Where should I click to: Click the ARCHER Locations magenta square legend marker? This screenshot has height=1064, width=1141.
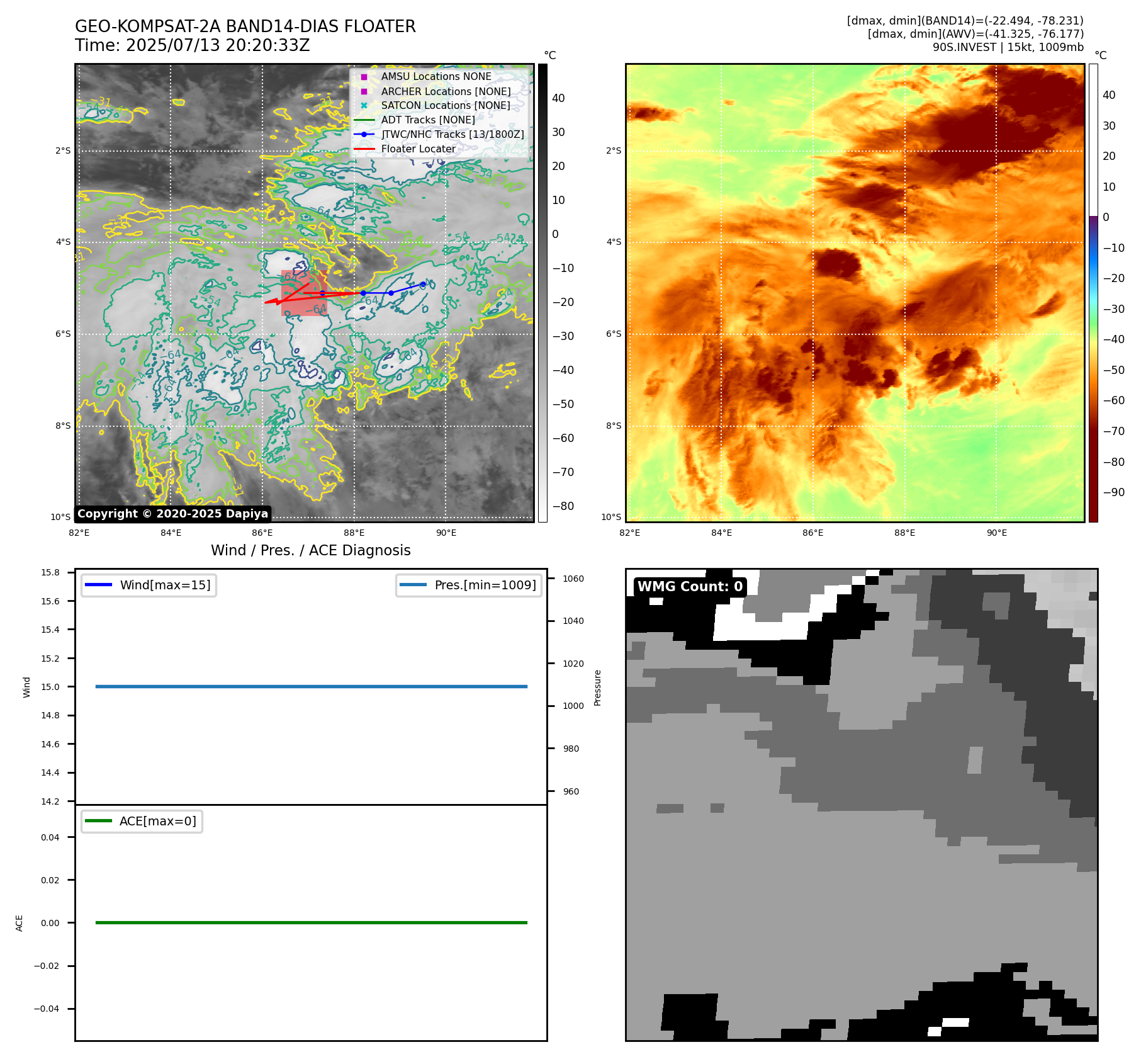coord(364,91)
